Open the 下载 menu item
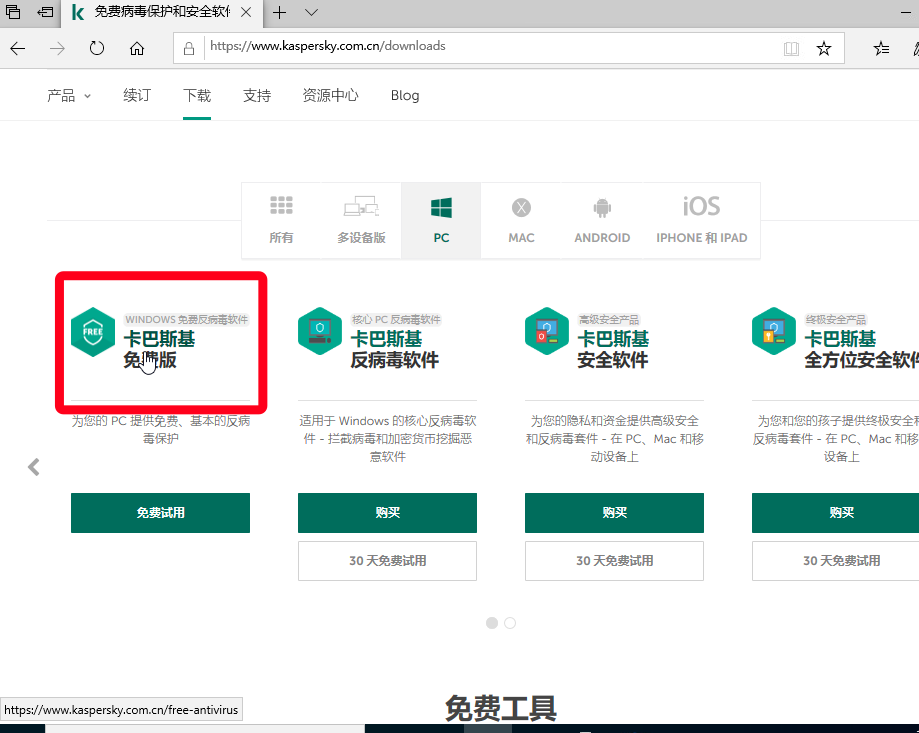 197,96
